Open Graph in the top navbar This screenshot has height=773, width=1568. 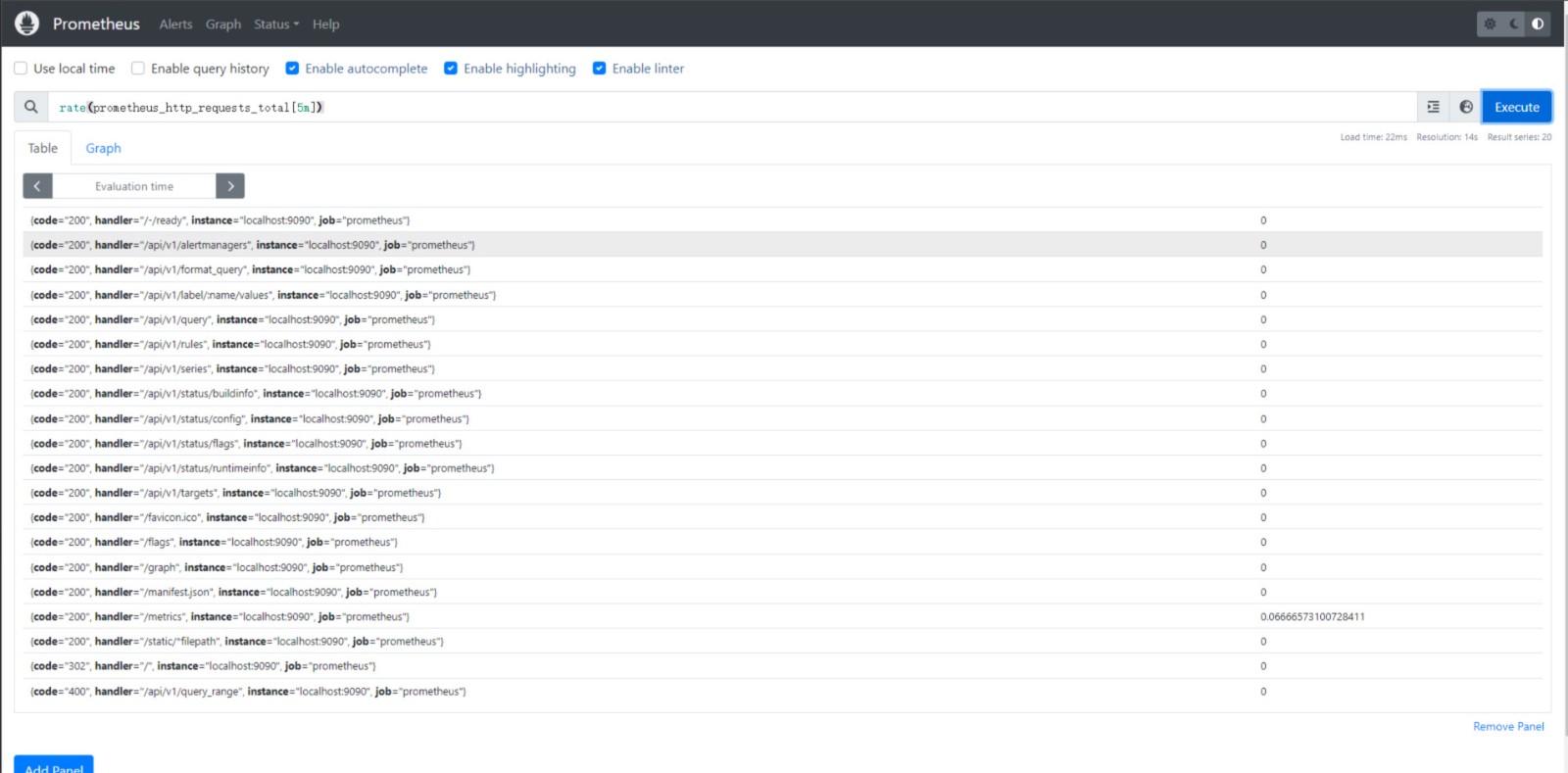(x=223, y=24)
